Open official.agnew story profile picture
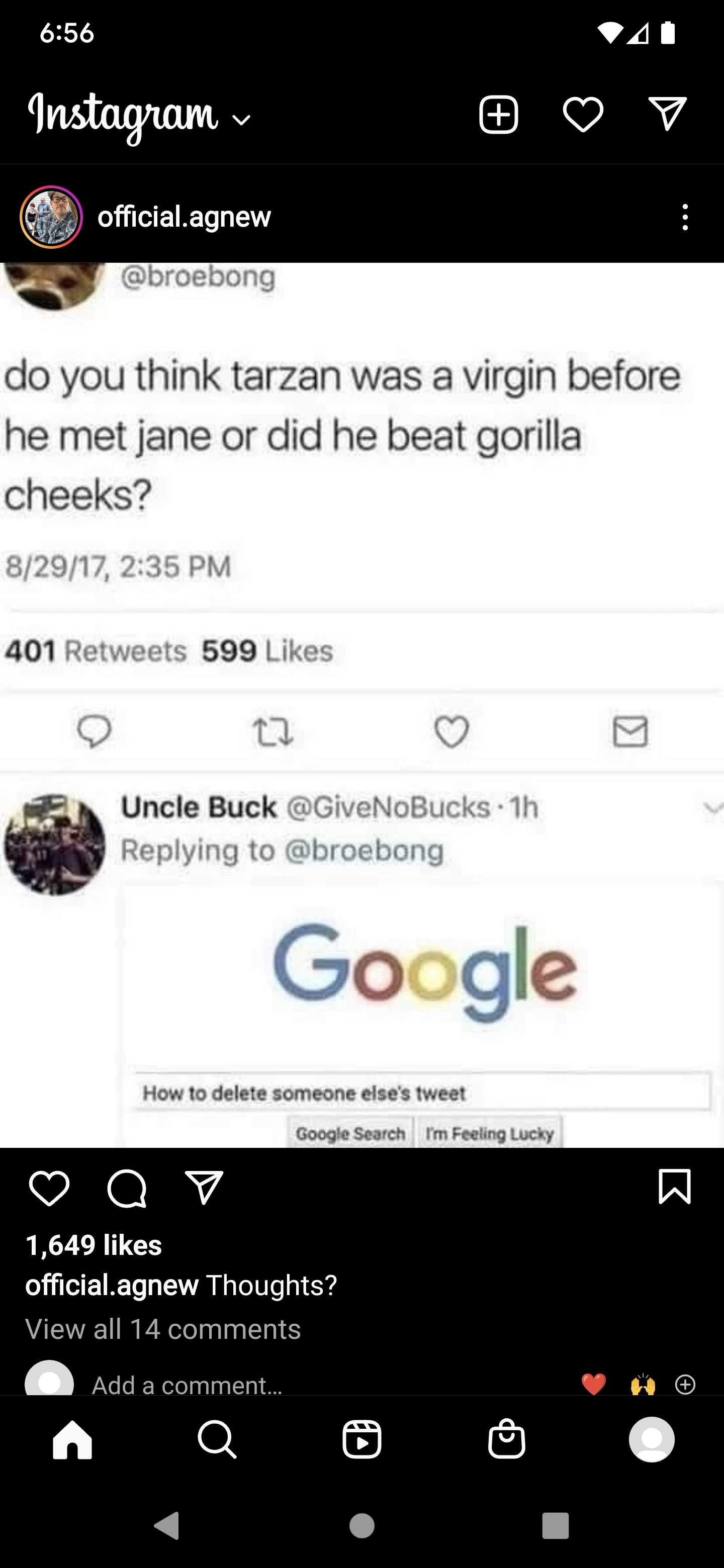Image resolution: width=724 pixels, height=1568 pixels. 51,217
